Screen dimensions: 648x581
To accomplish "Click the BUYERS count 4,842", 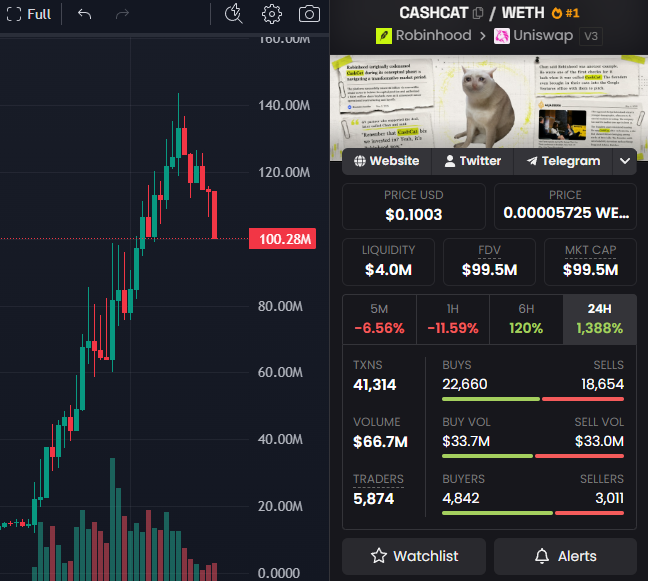I will tap(460, 498).
